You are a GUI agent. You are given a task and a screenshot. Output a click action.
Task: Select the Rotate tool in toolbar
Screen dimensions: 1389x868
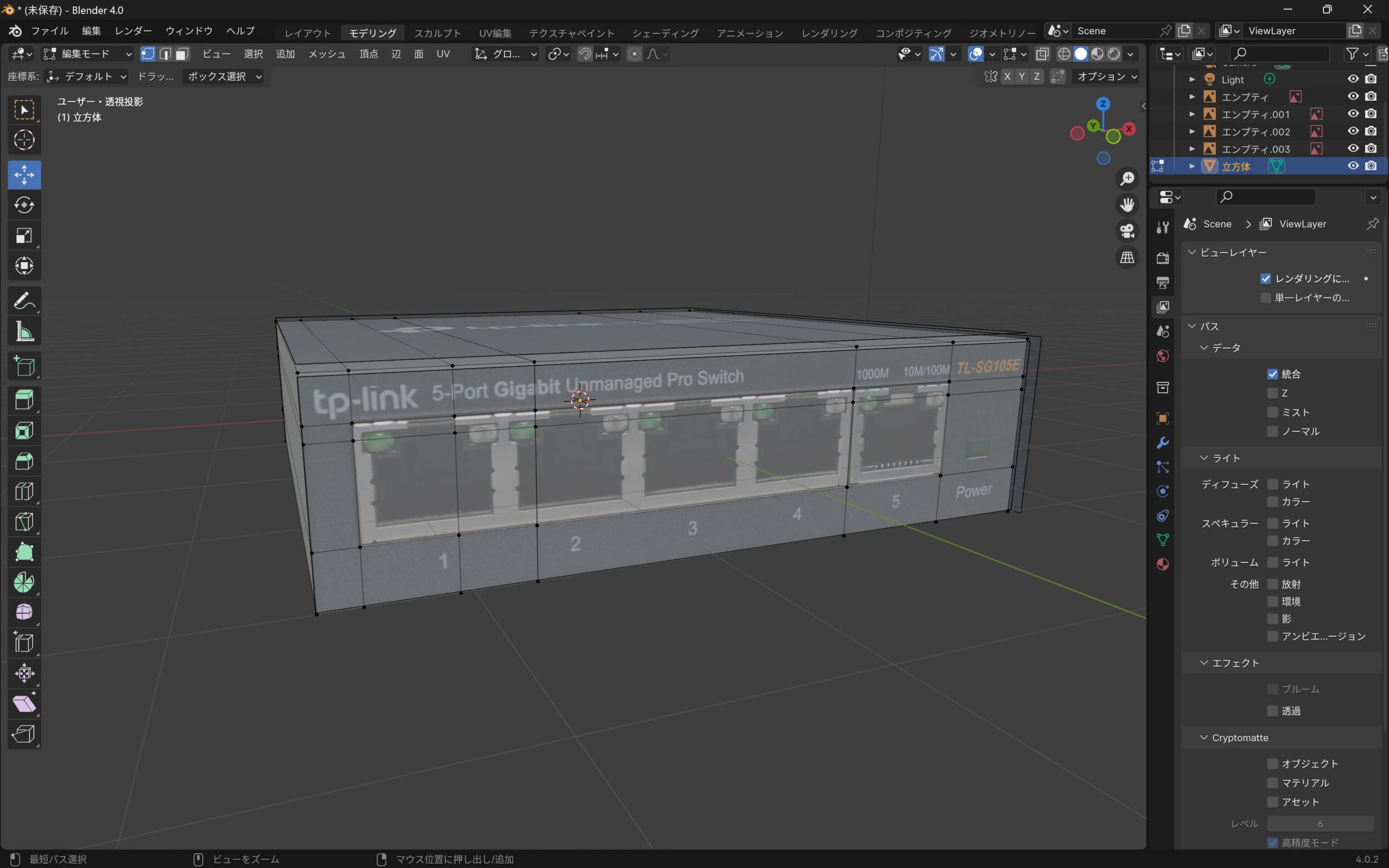pyautogui.click(x=24, y=205)
